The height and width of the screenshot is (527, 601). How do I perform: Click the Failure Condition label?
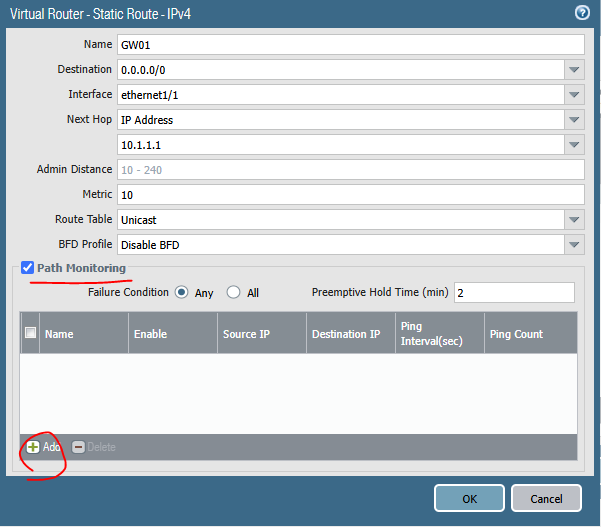128,292
